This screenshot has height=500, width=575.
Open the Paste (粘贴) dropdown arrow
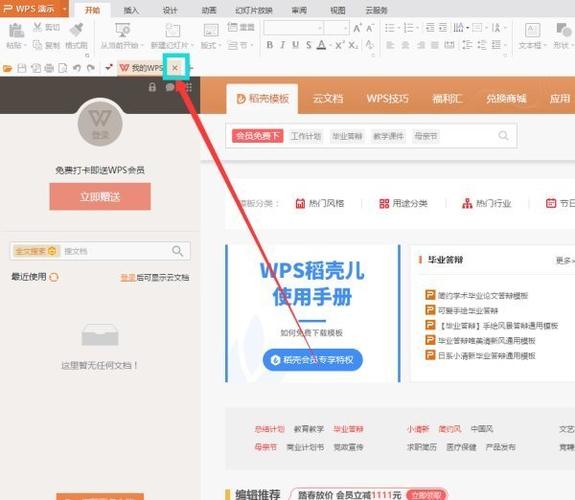click(25, 45)
